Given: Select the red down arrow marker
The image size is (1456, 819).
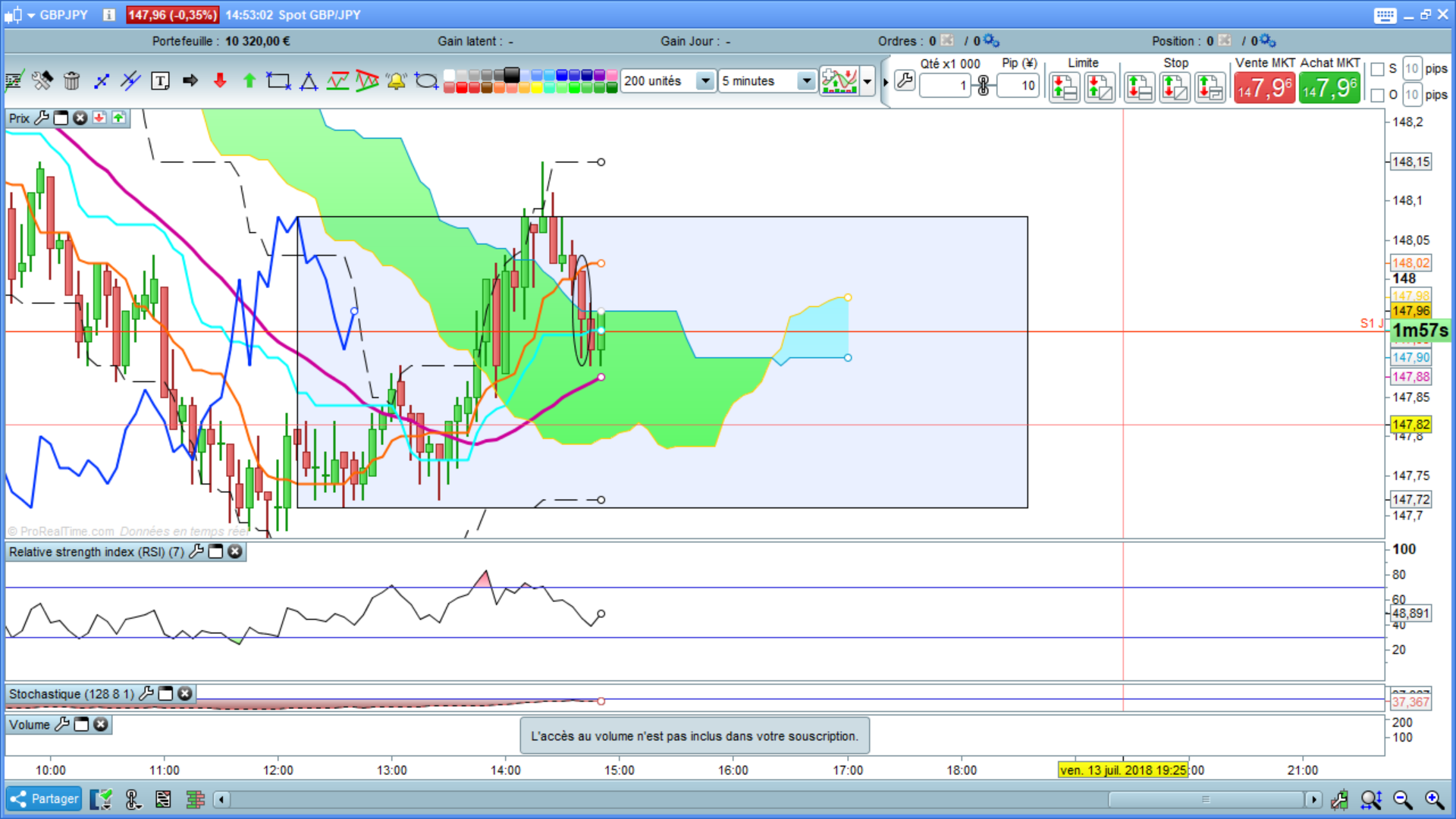Looking at the screenshot, I should [x=220, y=80].
